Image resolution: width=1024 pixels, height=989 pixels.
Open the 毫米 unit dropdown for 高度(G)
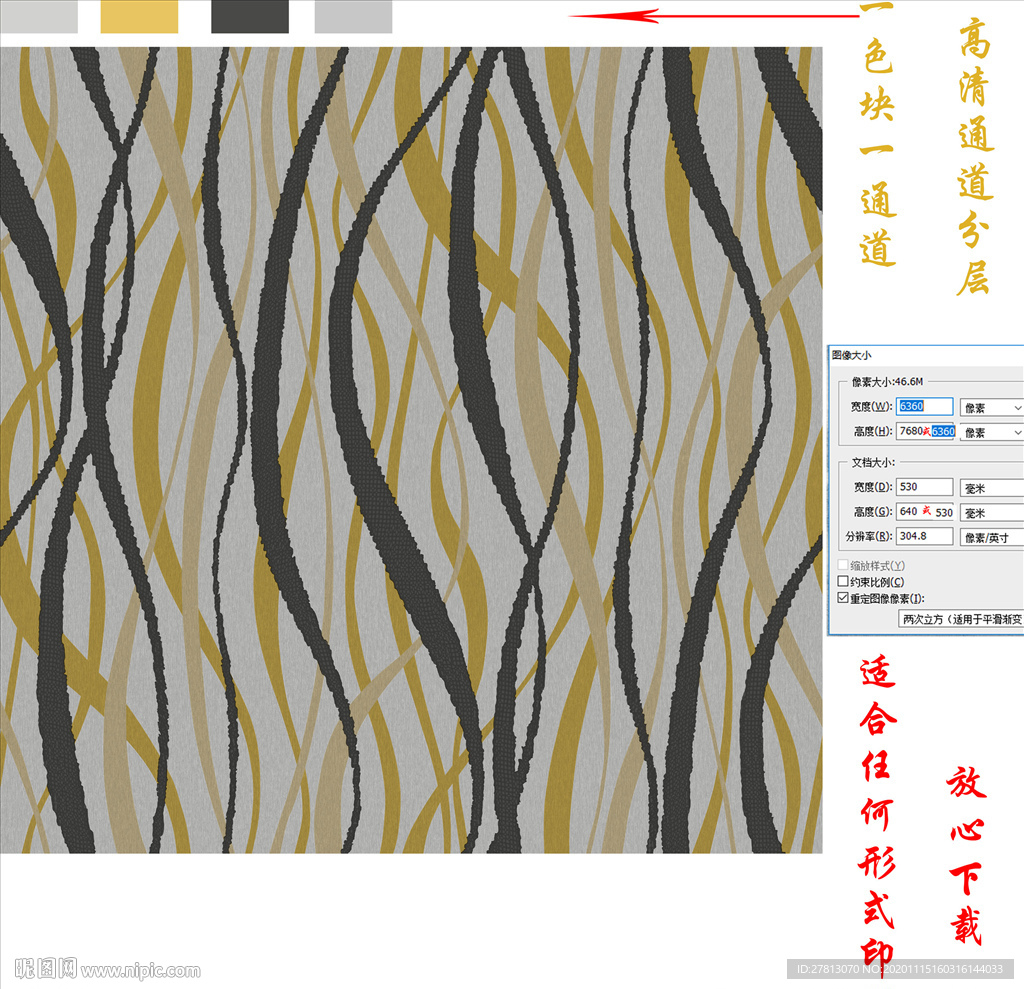pyautogui.click(x=991, y=513)
